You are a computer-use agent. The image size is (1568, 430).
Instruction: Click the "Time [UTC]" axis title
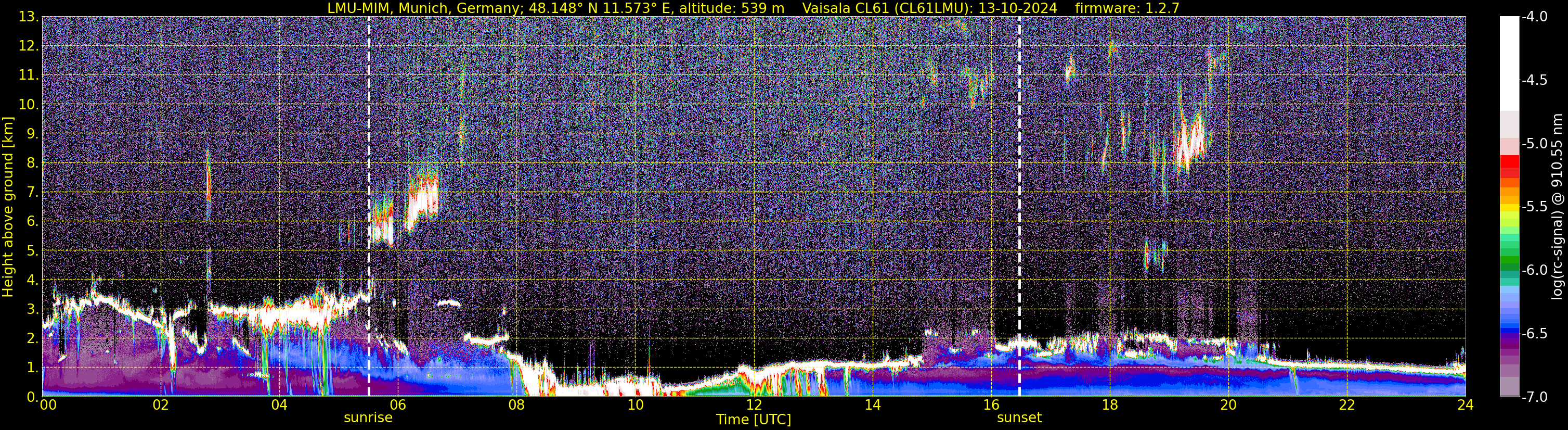pyautogui.click(x=754, y=420)
